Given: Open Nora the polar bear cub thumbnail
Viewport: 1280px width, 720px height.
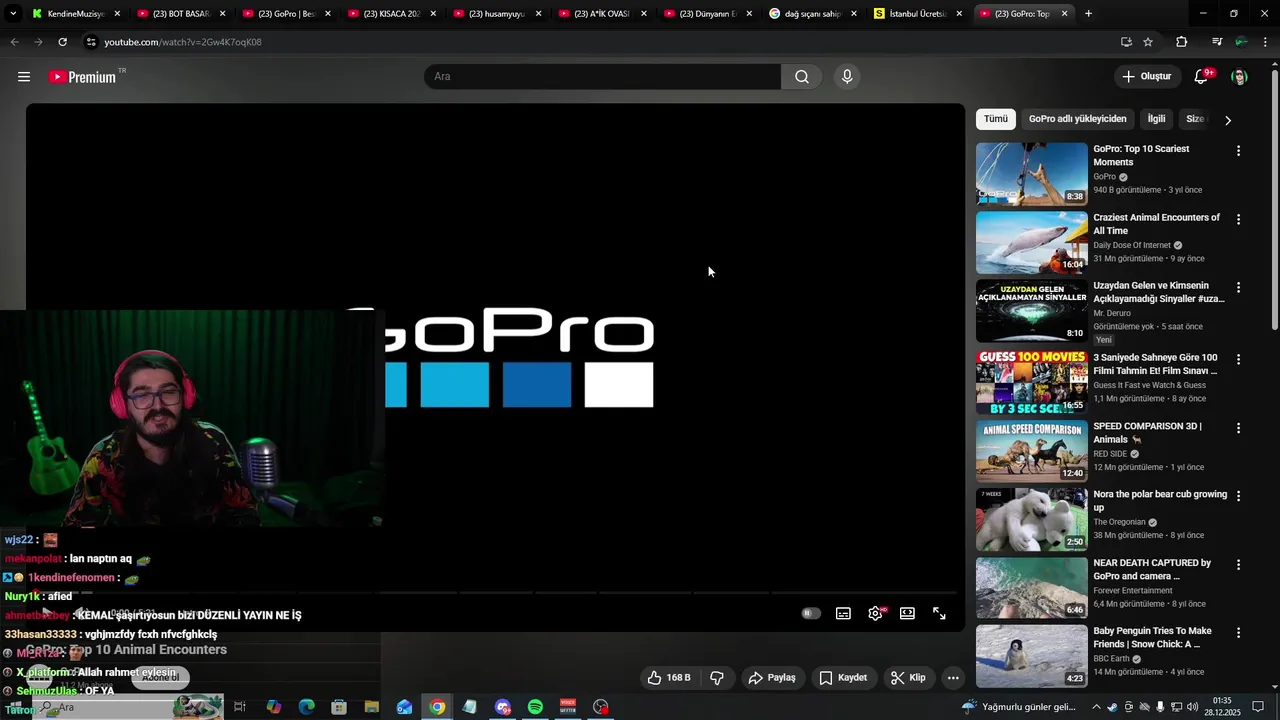Looking at the screenshot, I should (1031, 520).
